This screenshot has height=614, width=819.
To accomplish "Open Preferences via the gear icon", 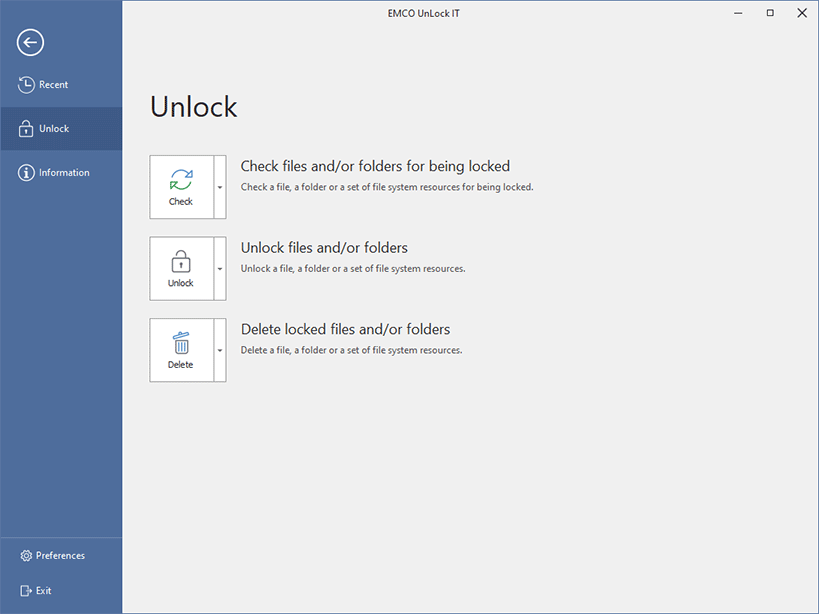I will point(26,556).
